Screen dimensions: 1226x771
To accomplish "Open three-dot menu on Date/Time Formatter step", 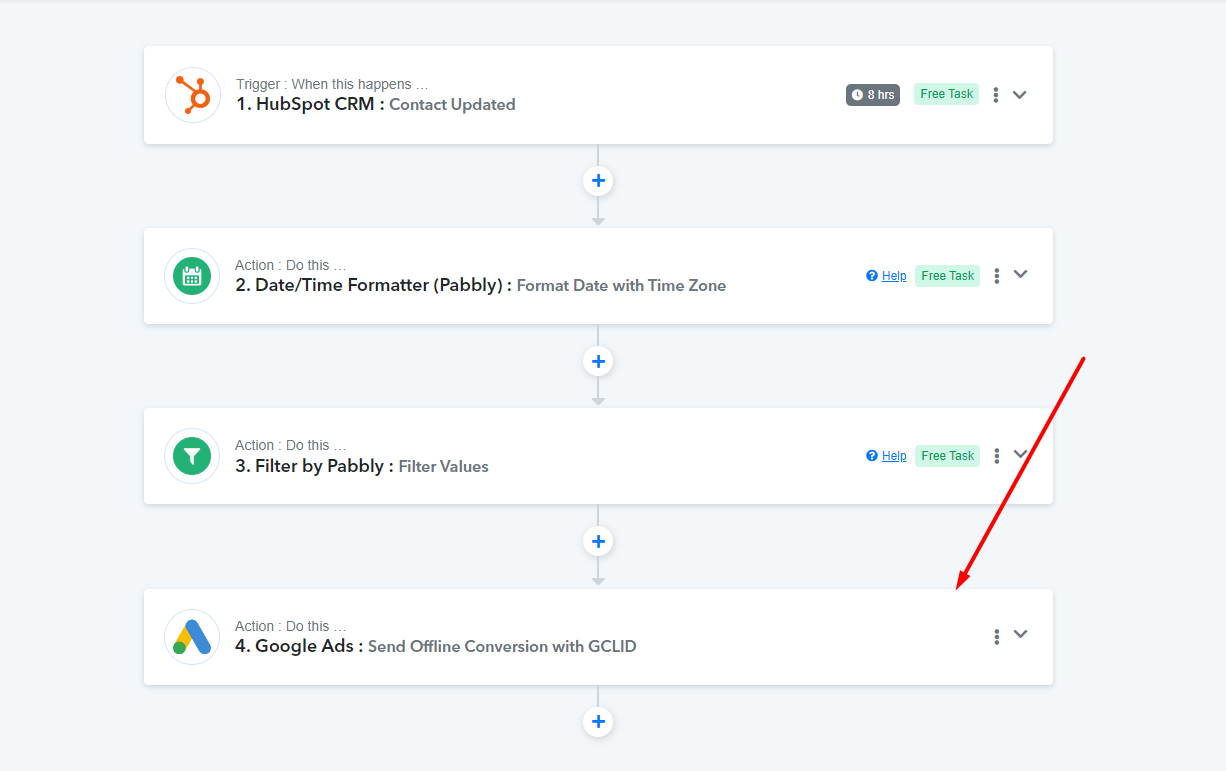I will pos(996,276).
